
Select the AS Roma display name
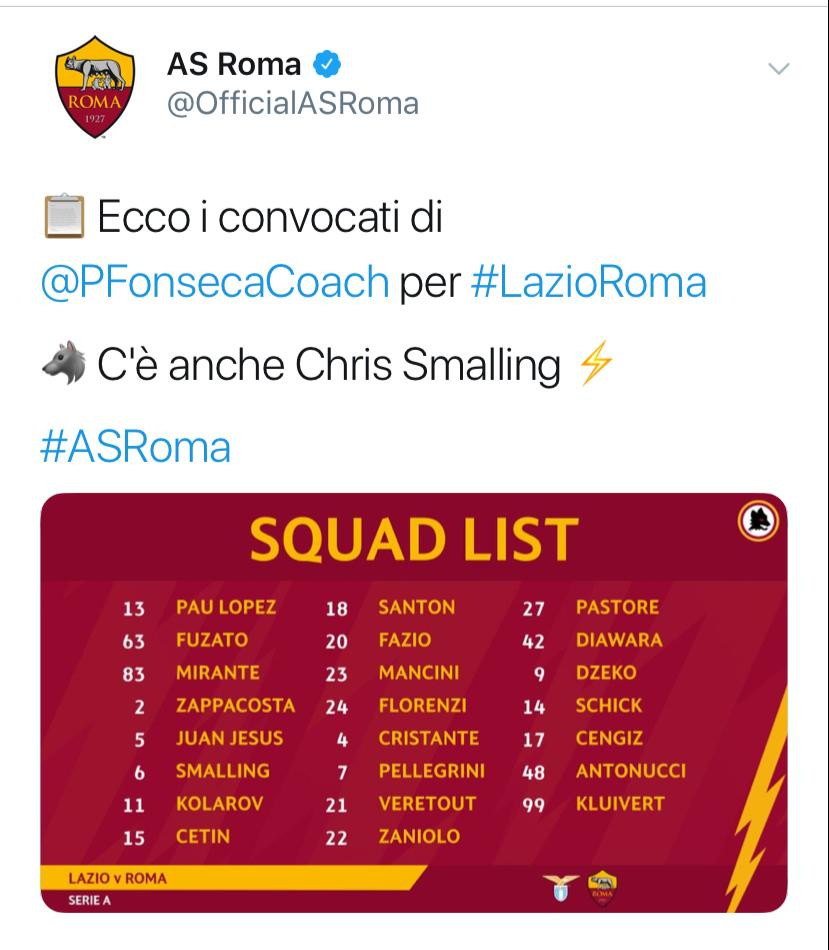tap(235, 62)
